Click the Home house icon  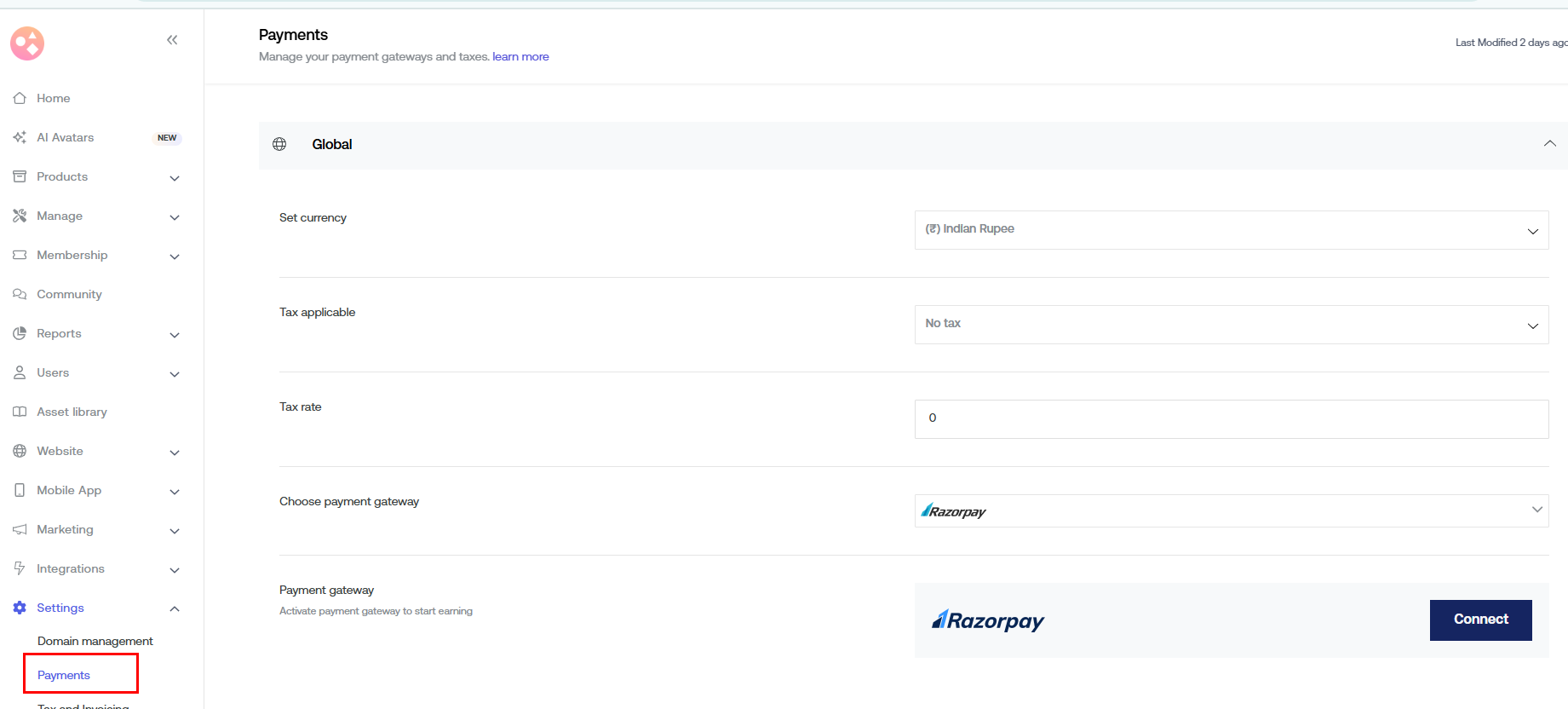tap(20, 99)
